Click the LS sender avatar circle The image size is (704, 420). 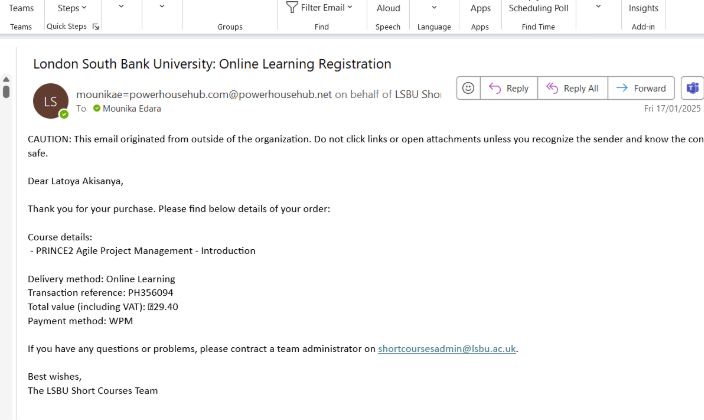[51, 101]
